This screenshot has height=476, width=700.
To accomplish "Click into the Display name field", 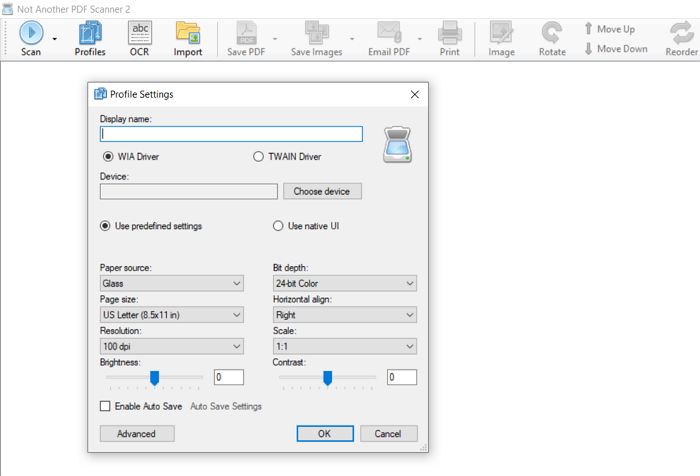I will point(231,134).
